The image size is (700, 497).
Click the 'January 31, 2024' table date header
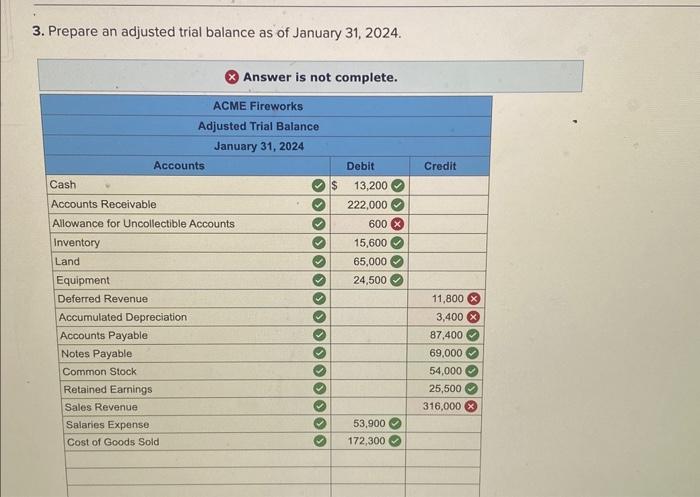click(259, 146)
